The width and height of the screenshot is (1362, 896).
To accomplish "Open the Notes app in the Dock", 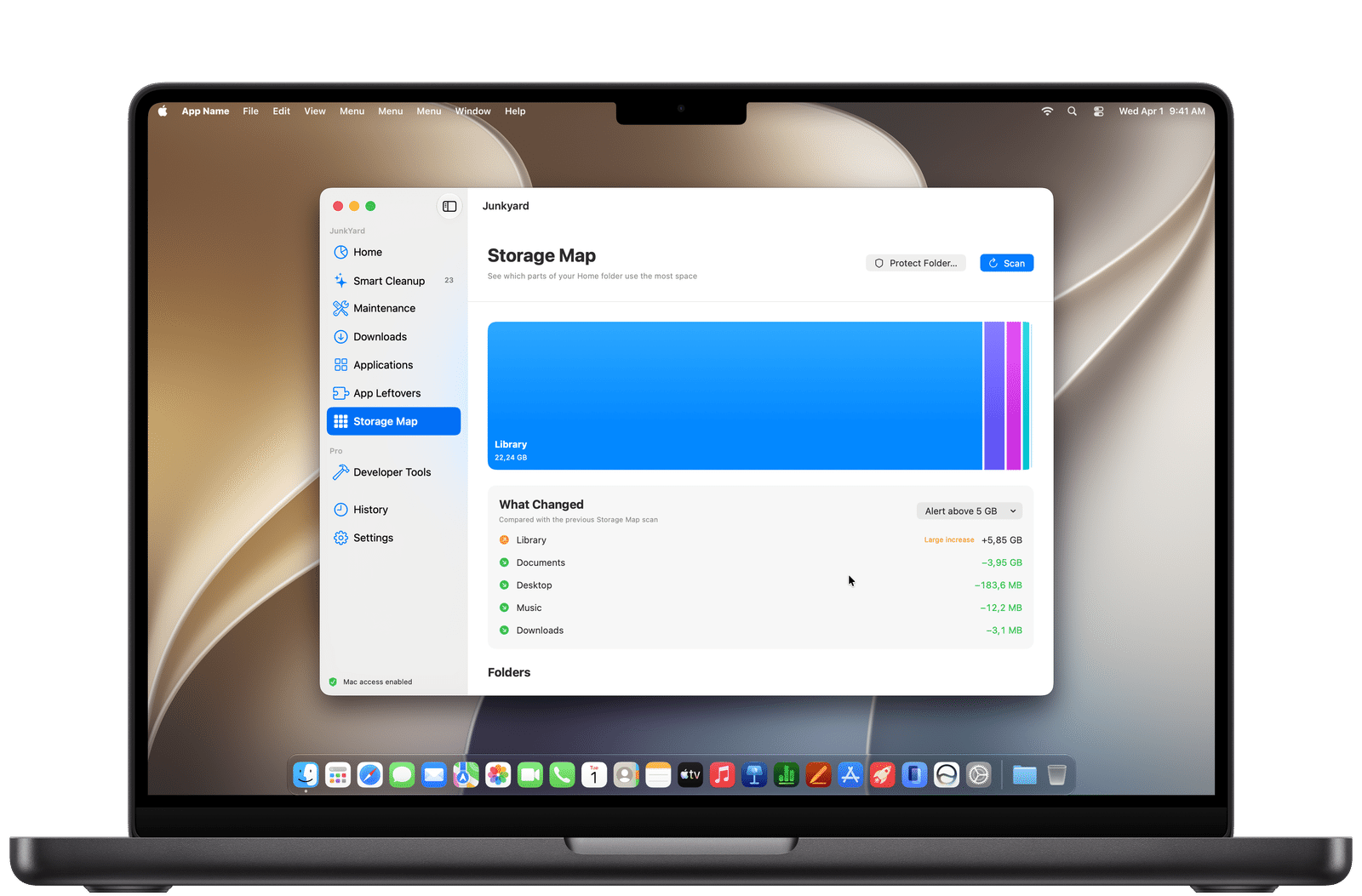I will (x=658, y=774).
